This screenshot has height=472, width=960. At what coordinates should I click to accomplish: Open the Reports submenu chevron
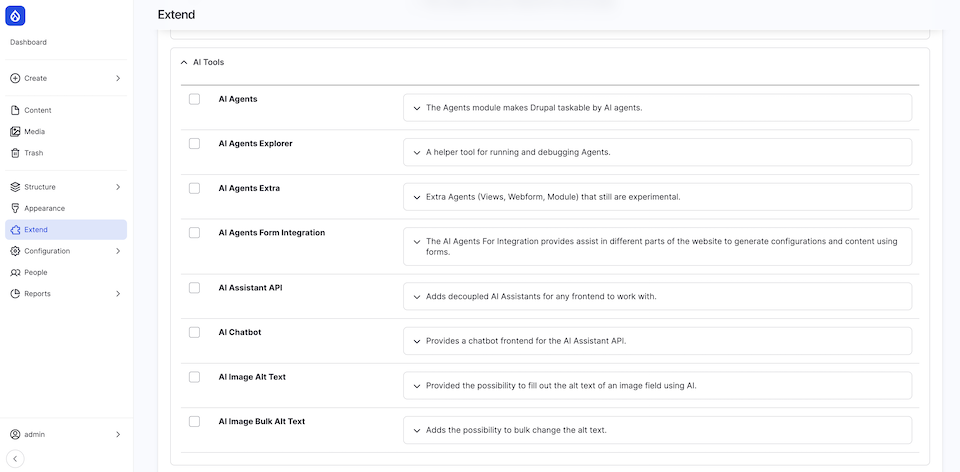tap(118, 294)
